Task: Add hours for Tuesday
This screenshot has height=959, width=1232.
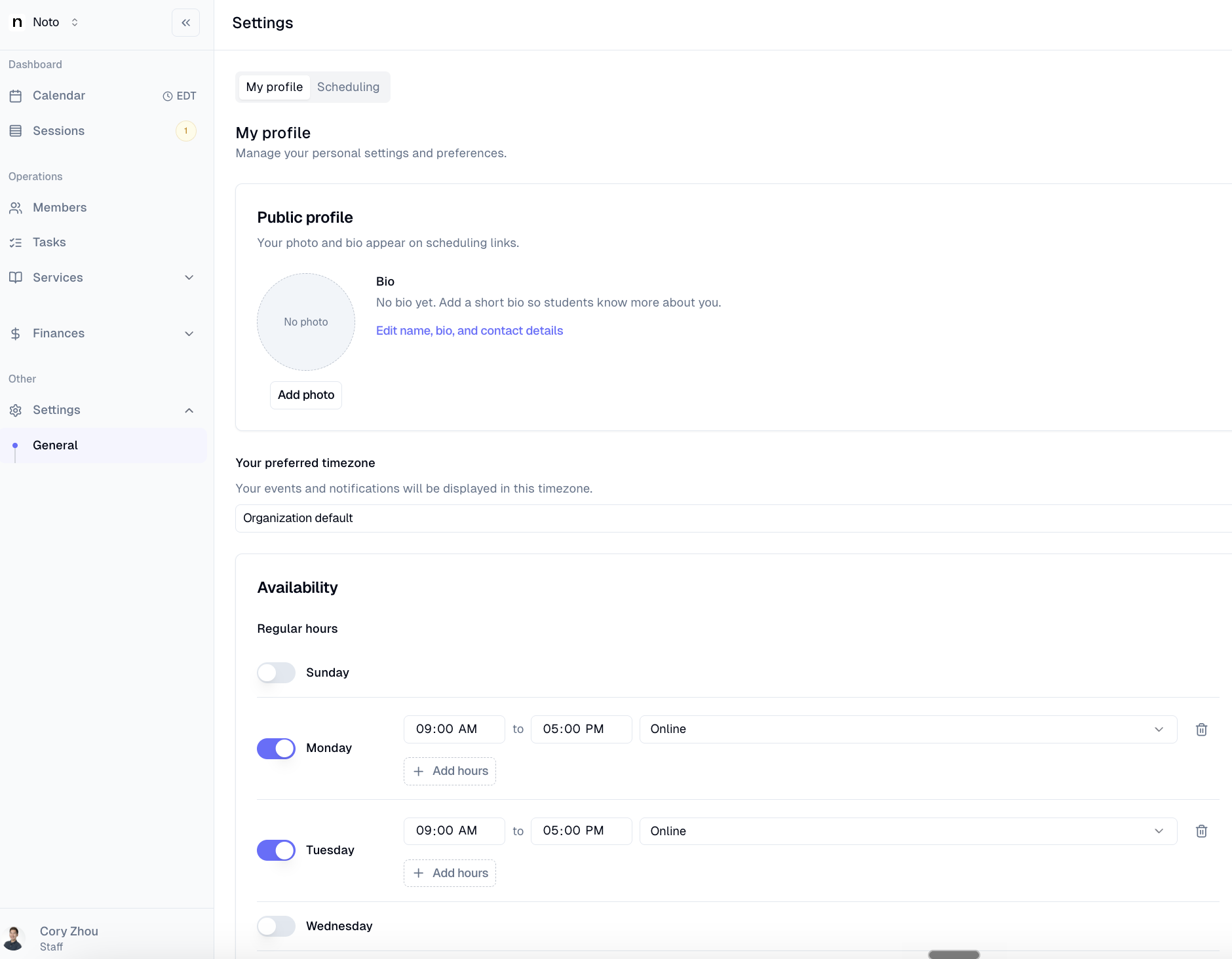Action: (x=450, y=873)
